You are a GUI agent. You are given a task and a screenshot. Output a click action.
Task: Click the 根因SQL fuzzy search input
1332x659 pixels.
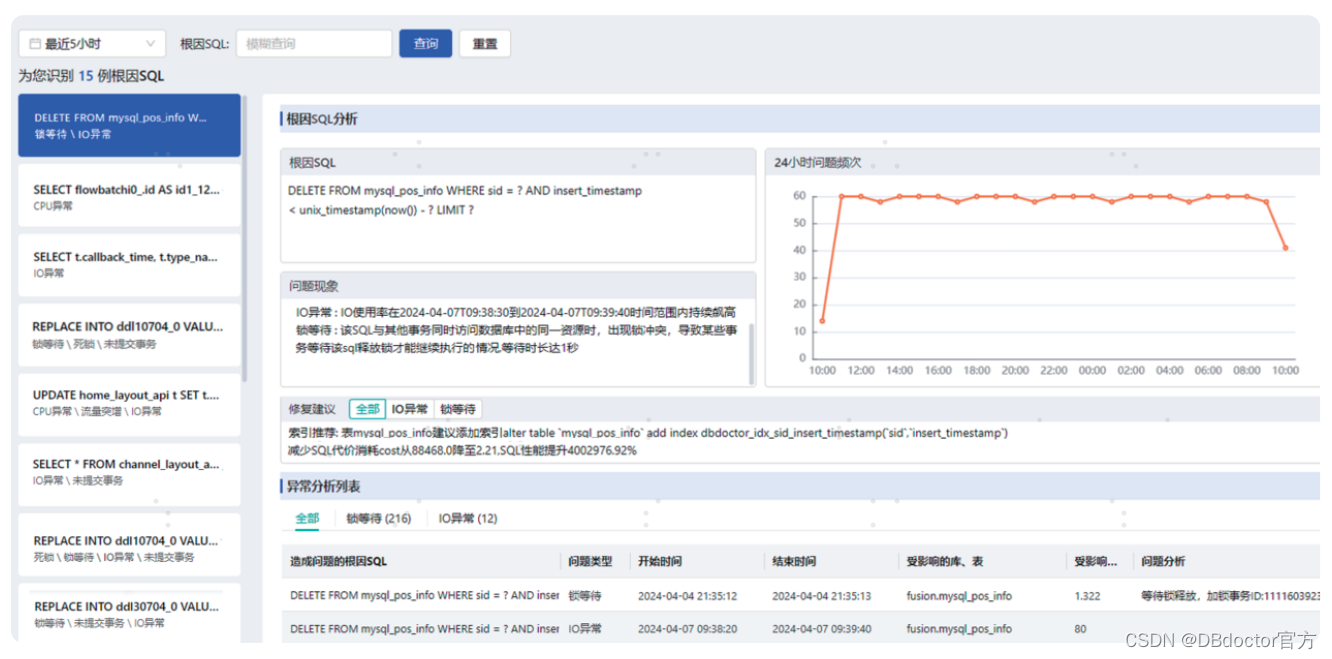point(313,44)
